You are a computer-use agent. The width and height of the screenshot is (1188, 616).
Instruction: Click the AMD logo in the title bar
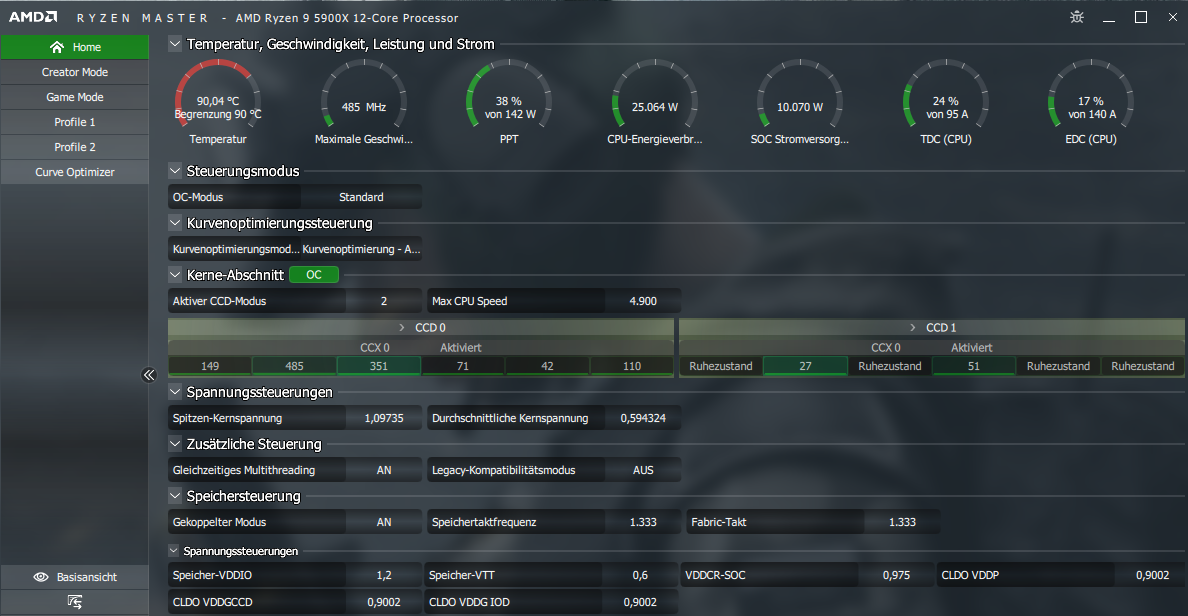point(33,17)
